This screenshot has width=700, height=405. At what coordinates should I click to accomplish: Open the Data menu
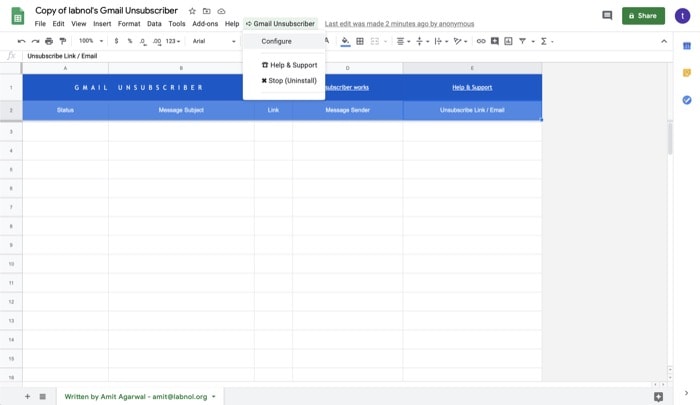click(x=154, y=24)
